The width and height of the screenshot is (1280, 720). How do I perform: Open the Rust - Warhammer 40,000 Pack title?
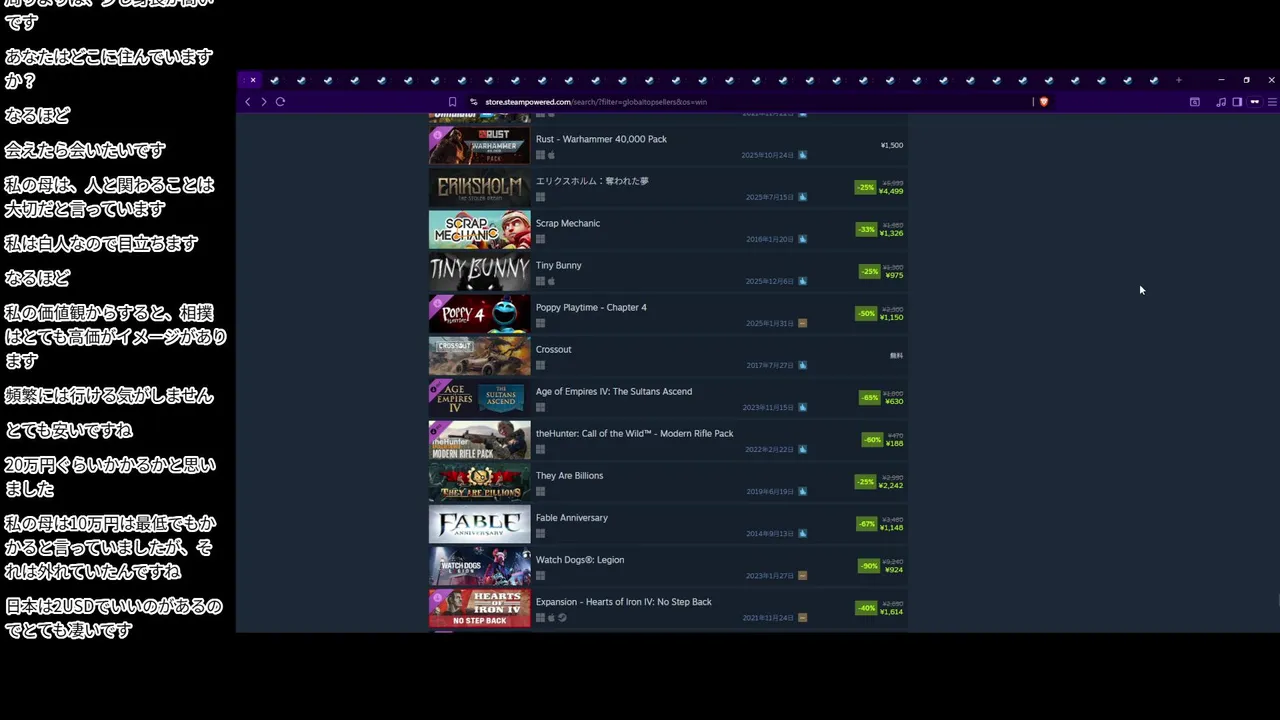[601, 139]
